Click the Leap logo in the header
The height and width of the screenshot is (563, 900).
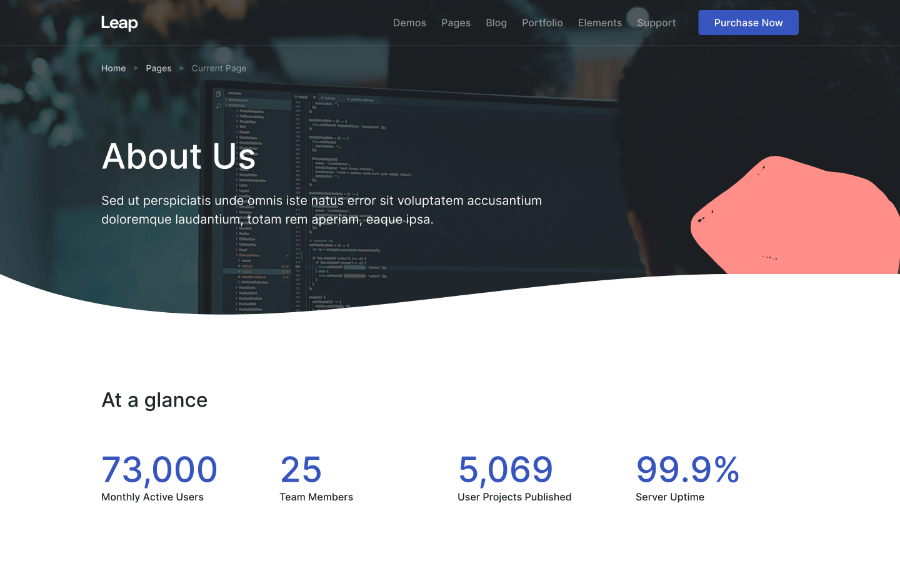(119, 23)
